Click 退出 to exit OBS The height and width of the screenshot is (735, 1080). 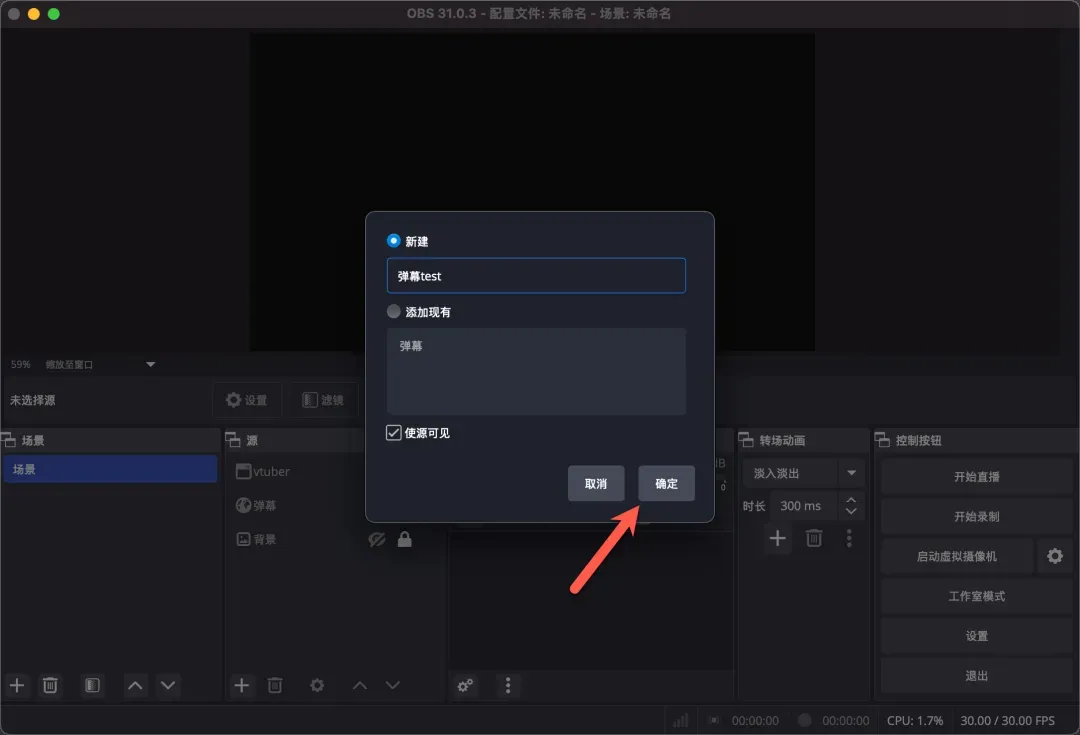(977, 676)
